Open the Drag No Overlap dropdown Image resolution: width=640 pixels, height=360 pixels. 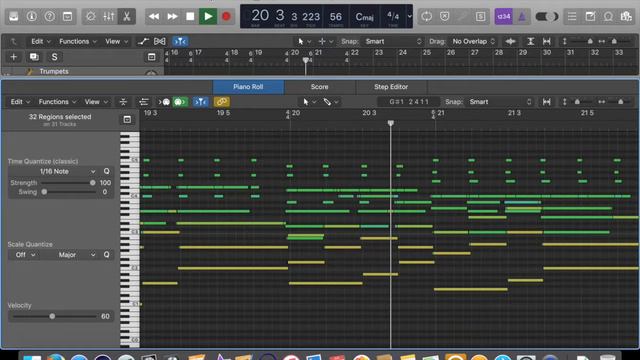point(473,41)
